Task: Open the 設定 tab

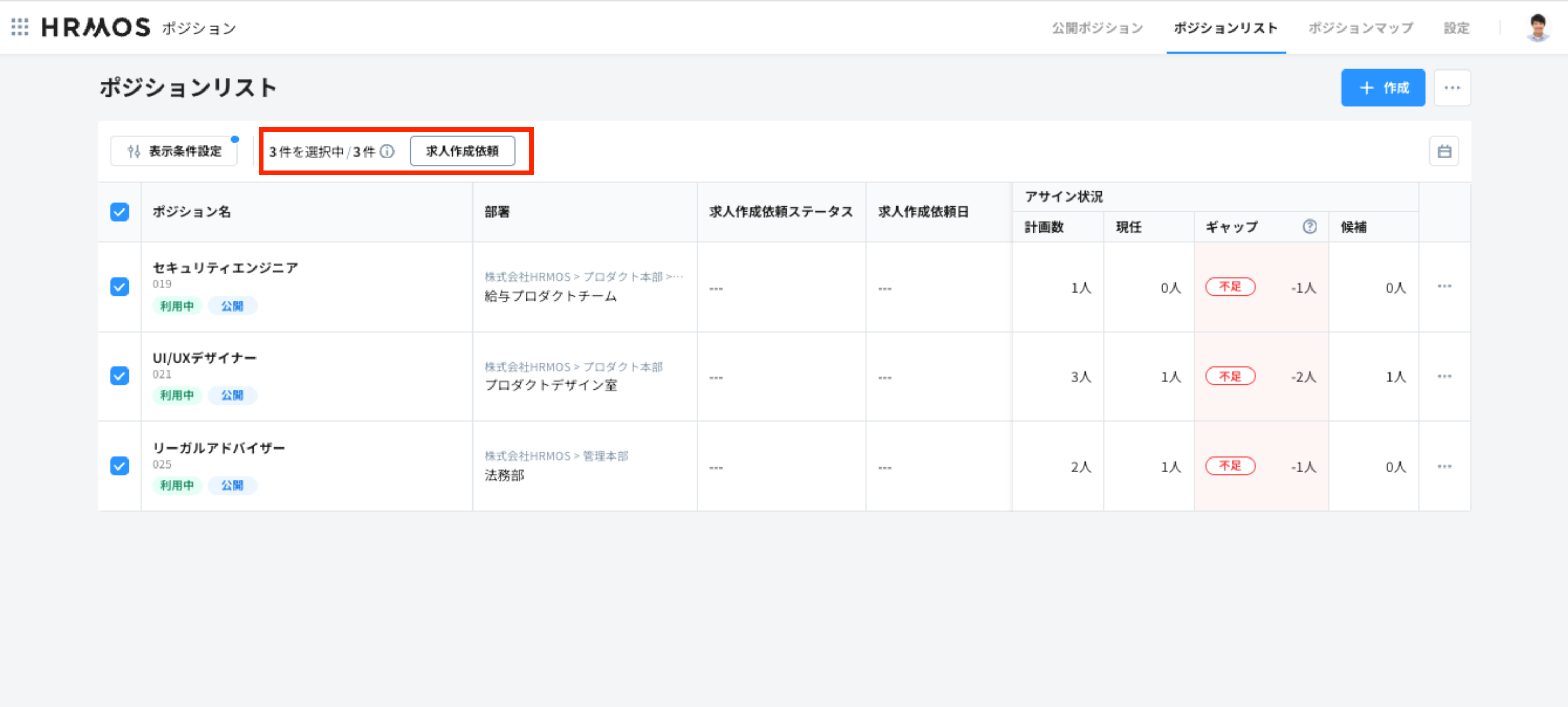Action: pyautogui.click(x=1456, y=28)
